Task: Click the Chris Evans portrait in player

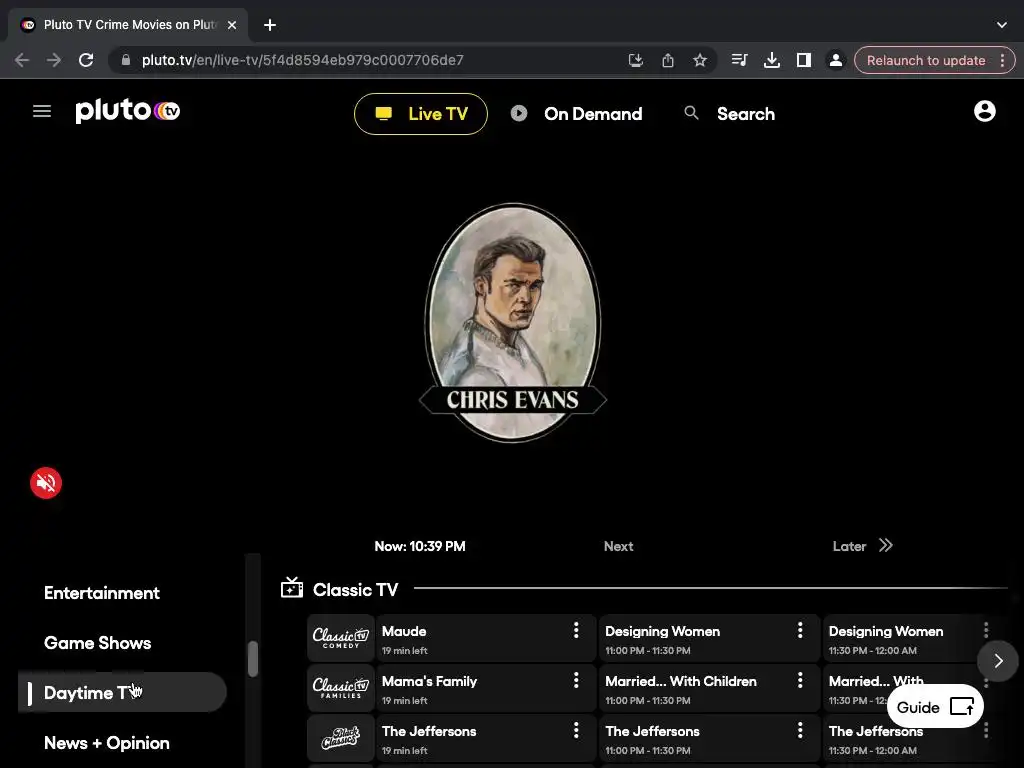Action: point(513,323)
